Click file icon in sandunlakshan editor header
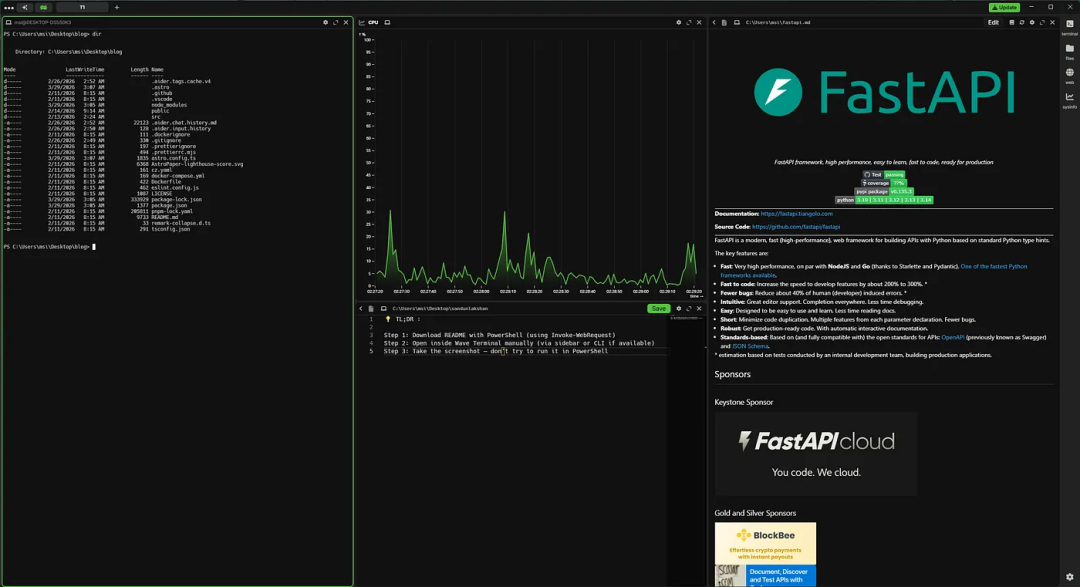The width and height of the screenshot is (1080, 587). tap(371, 309)
